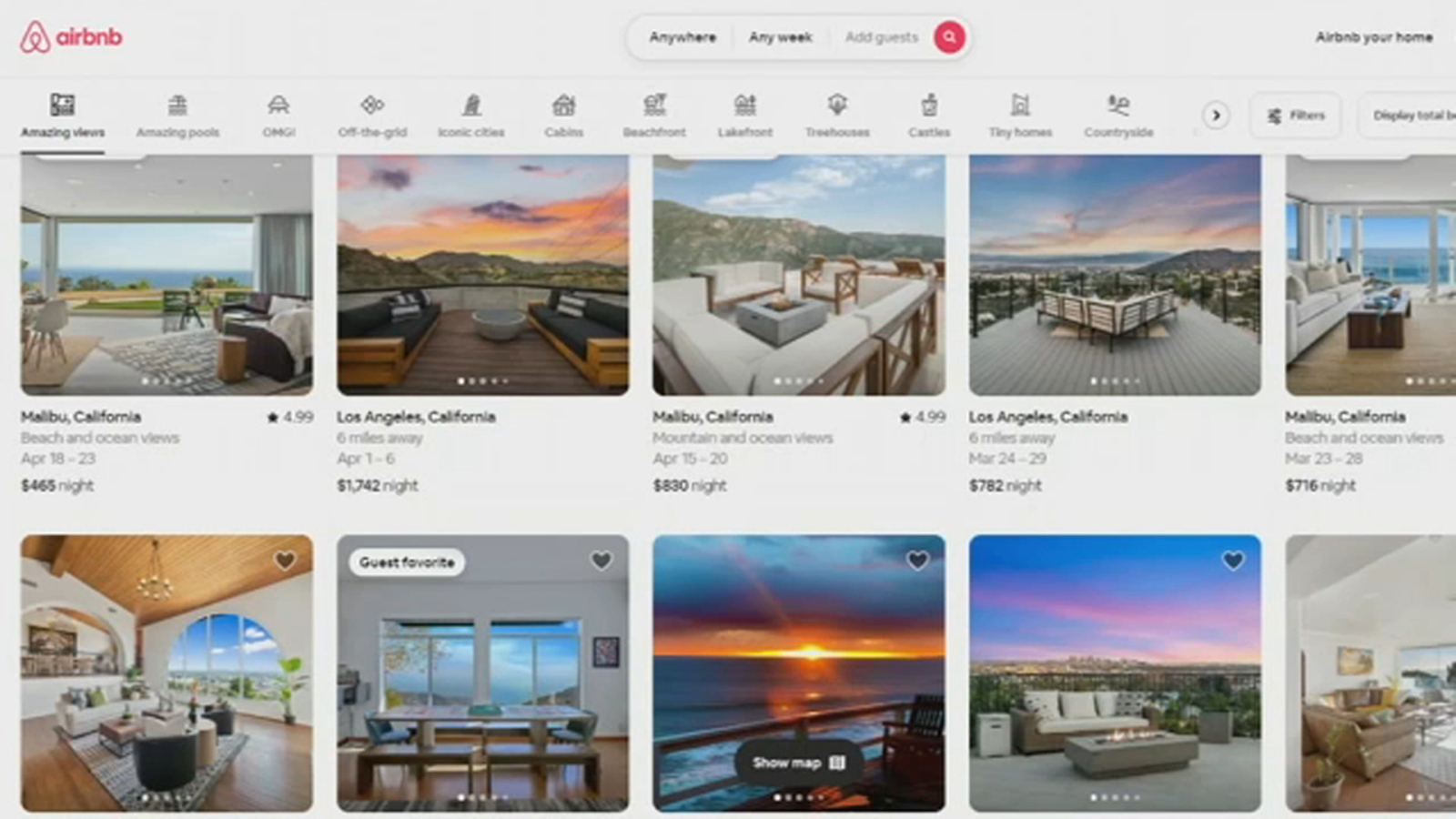Click the Mountain and ocean views text
The width and height of the screenshot is (1456, 819).
(743, 438)
